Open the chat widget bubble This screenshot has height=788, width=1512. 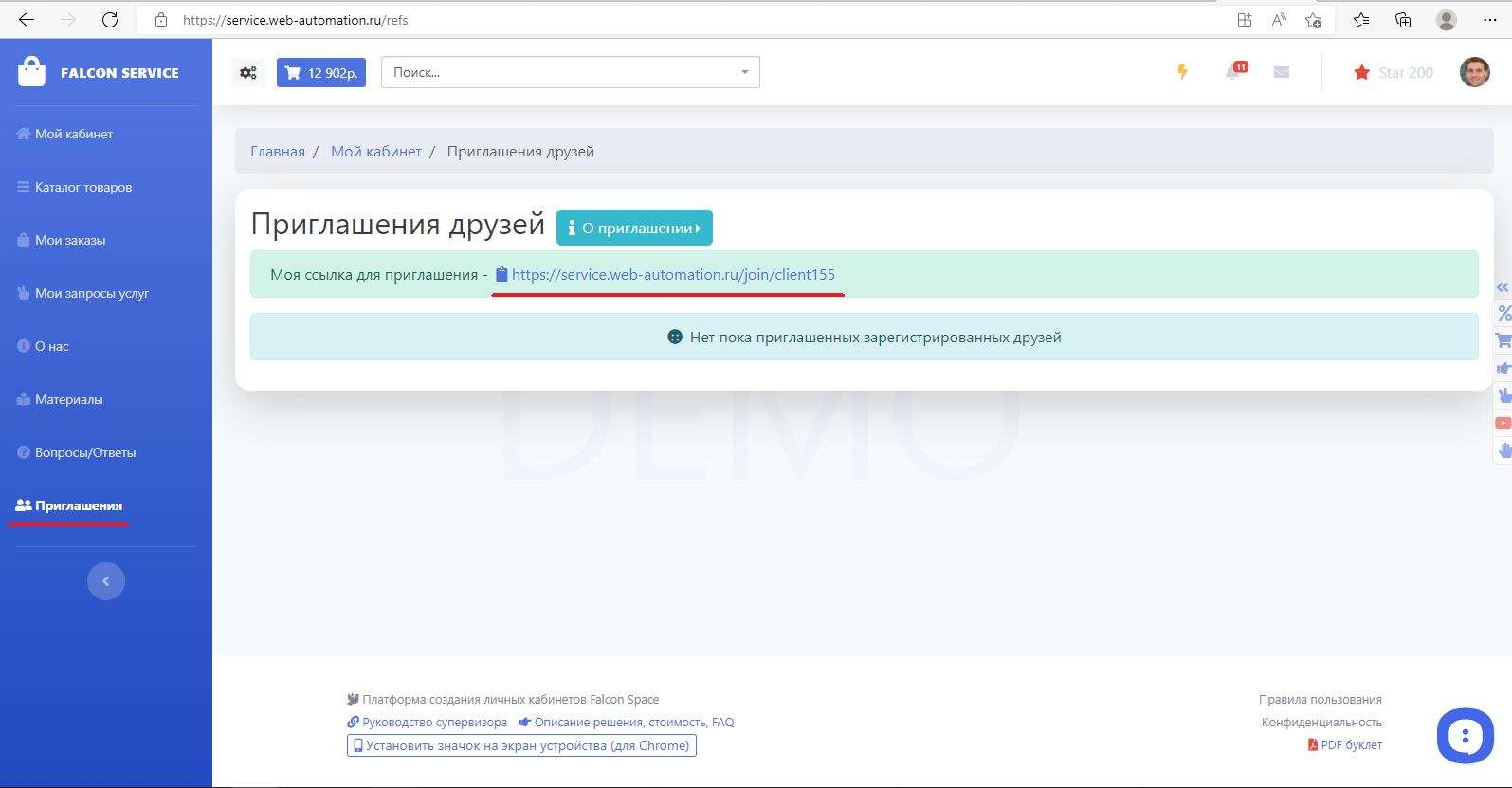(x=1465, y=736)
